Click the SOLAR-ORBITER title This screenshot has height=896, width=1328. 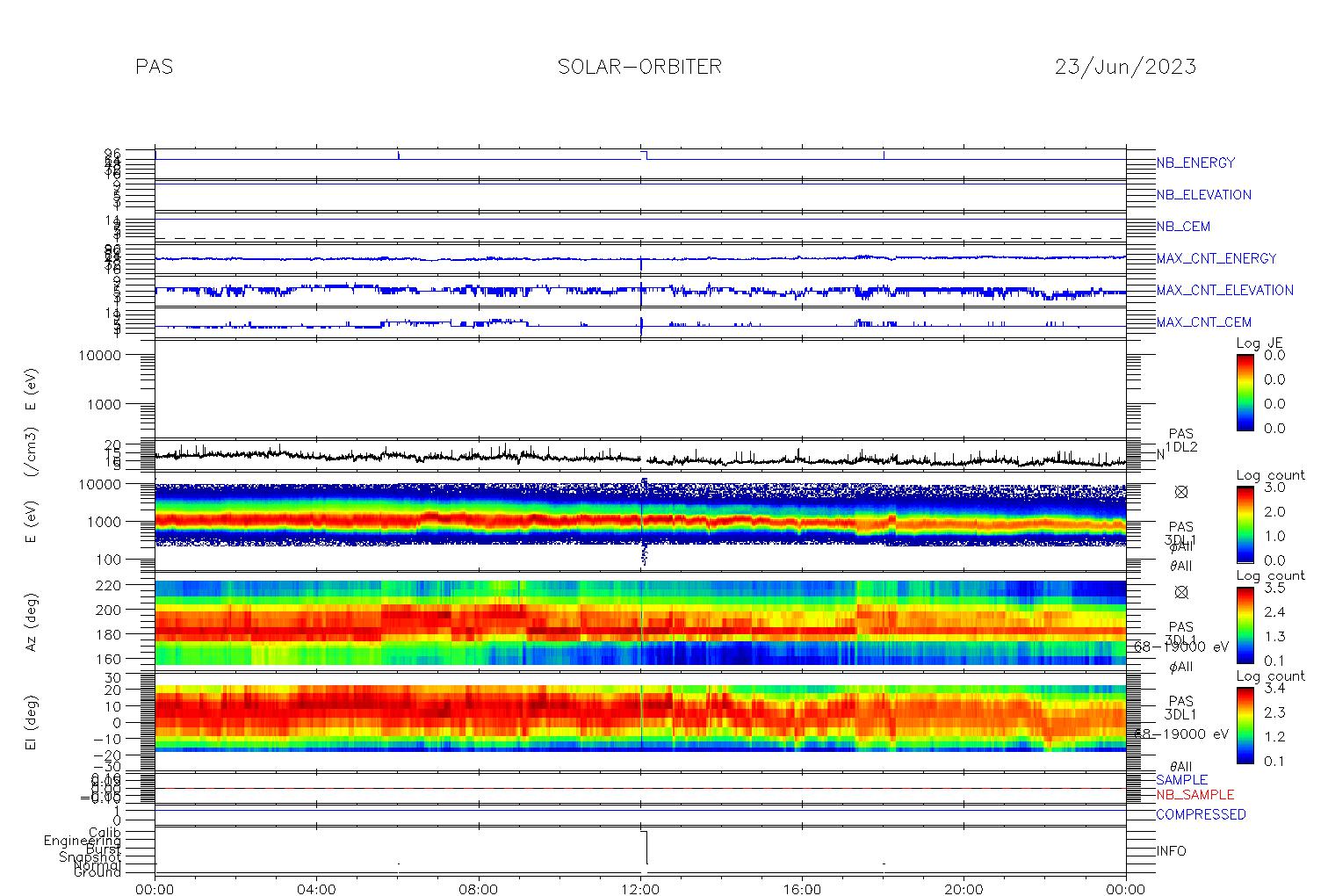(639, 67)
